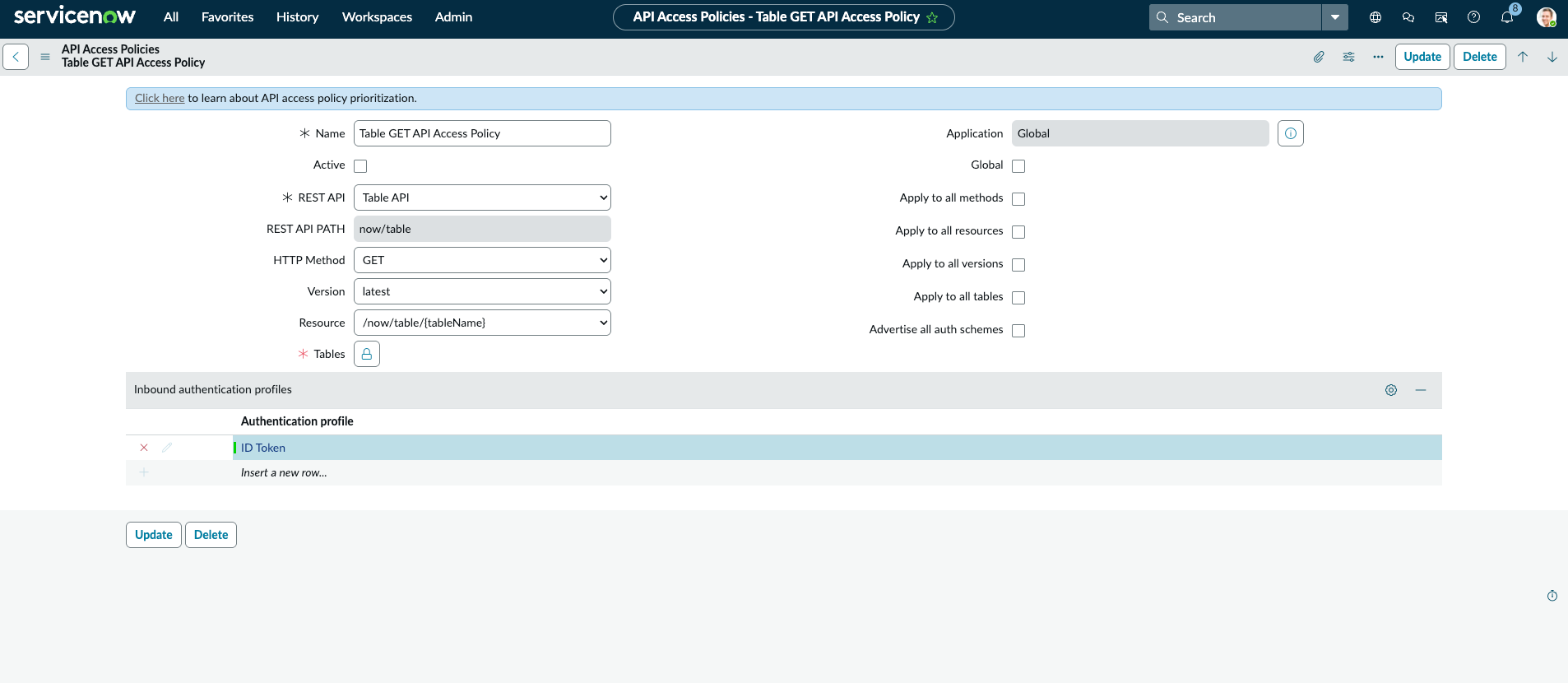Click the API Access Policies breadcrumb title

pos(110,49)
